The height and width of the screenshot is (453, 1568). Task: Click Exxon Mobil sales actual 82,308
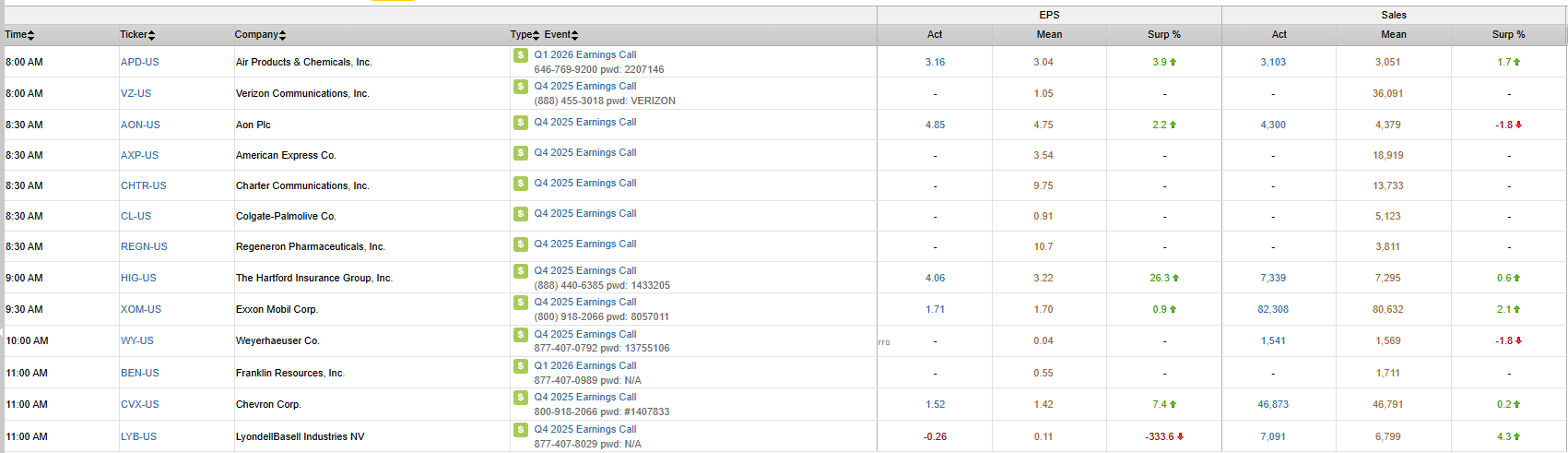[x=1272, y=310]
